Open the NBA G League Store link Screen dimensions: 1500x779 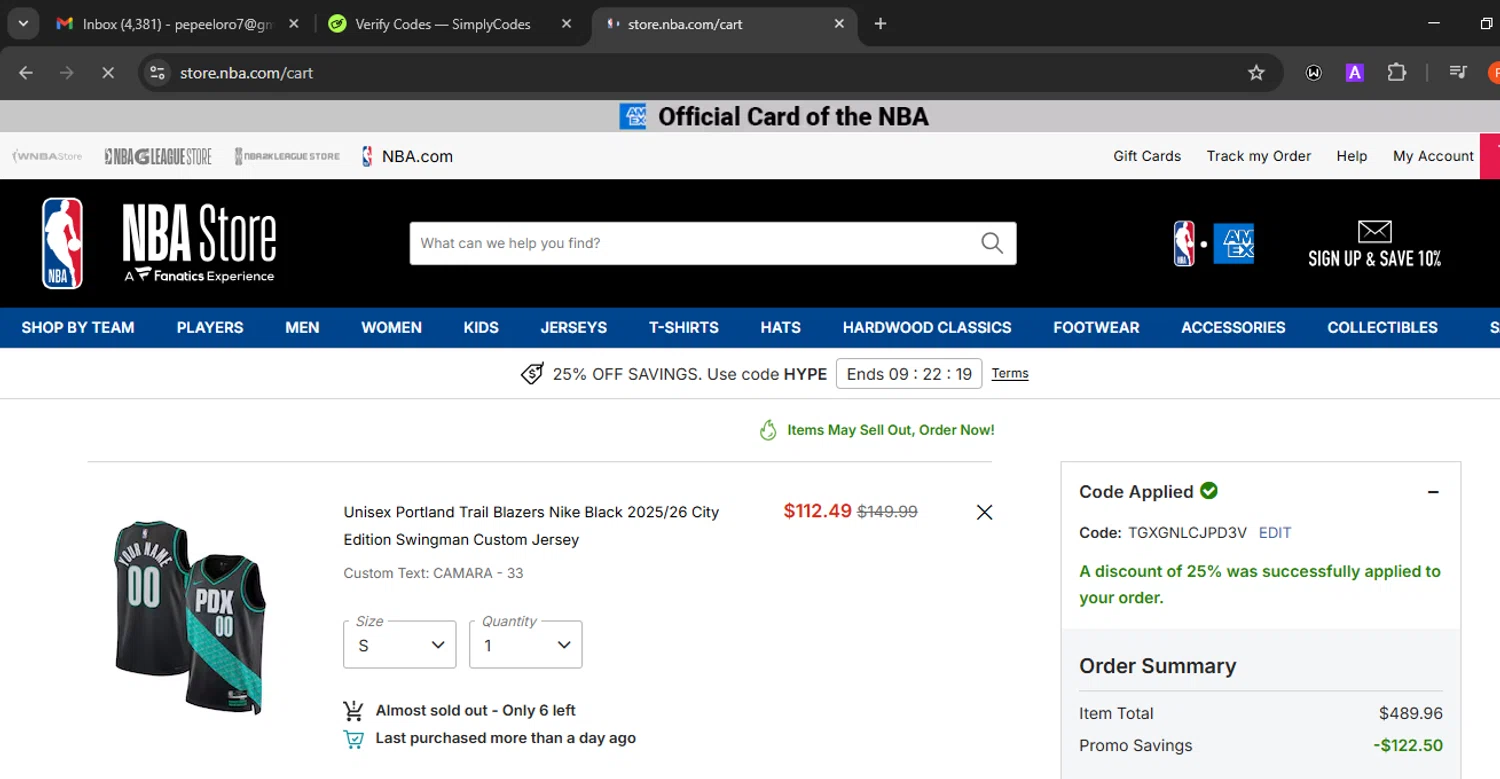tap(158, 156)
